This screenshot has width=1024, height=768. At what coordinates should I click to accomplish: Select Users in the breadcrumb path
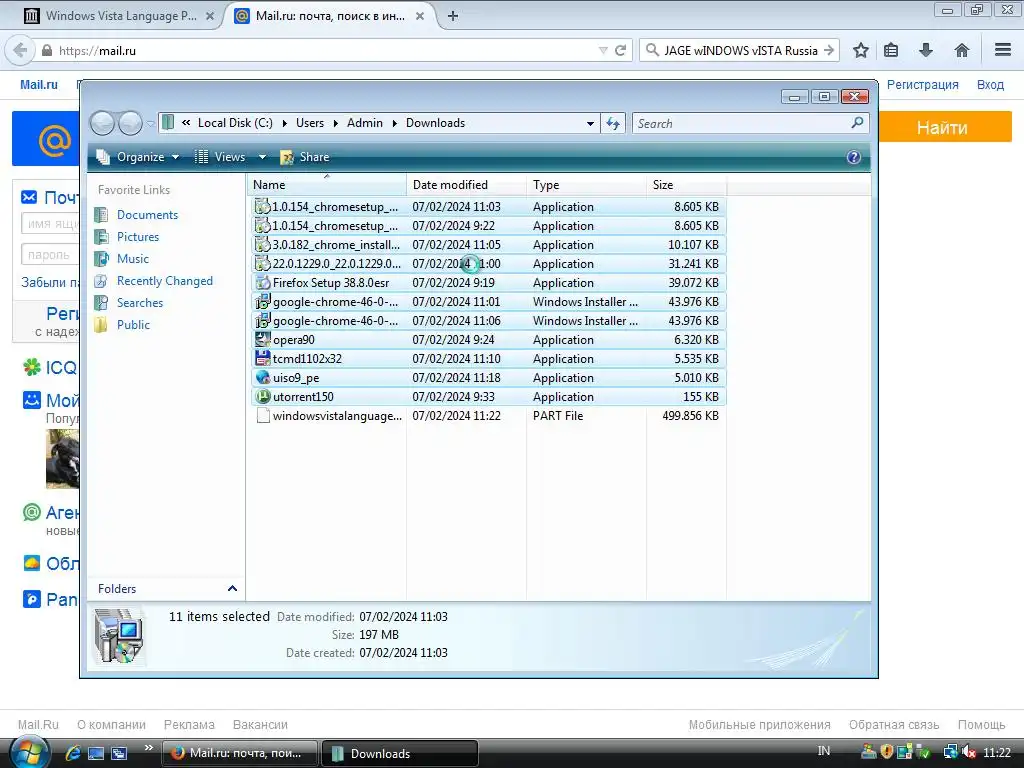(310, 123)
